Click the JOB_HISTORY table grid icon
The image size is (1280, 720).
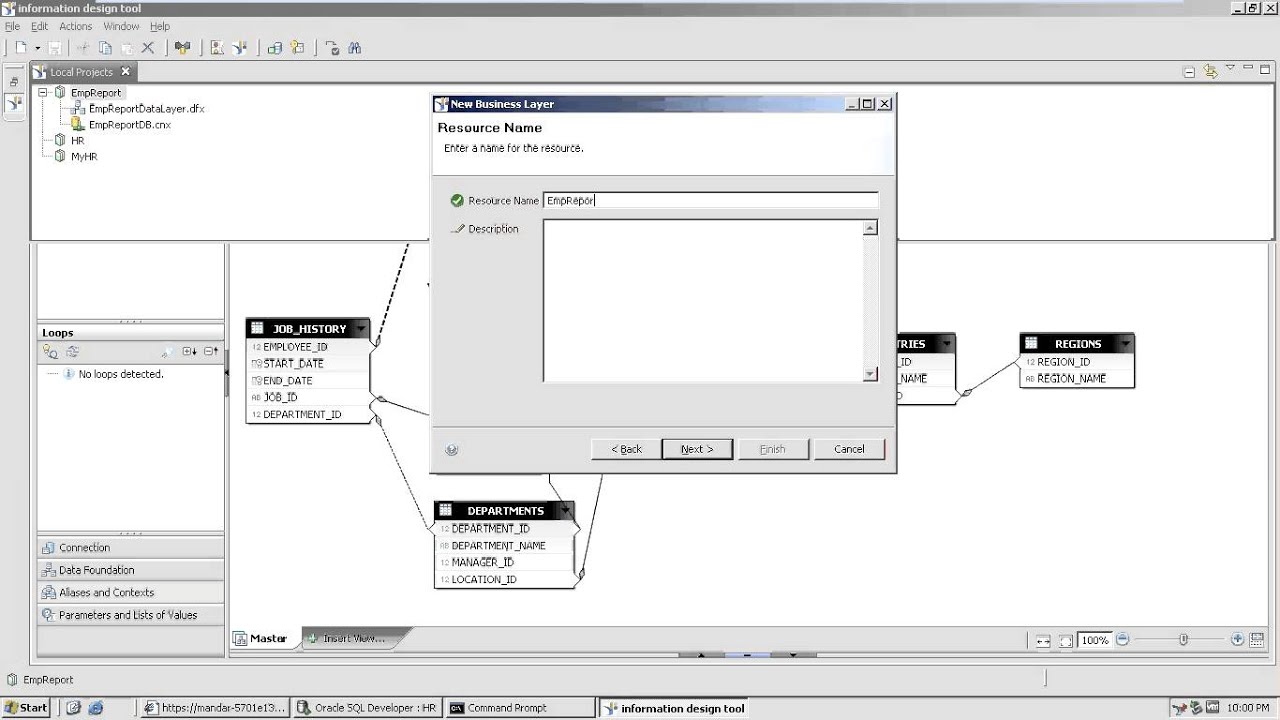pos(257,328)
